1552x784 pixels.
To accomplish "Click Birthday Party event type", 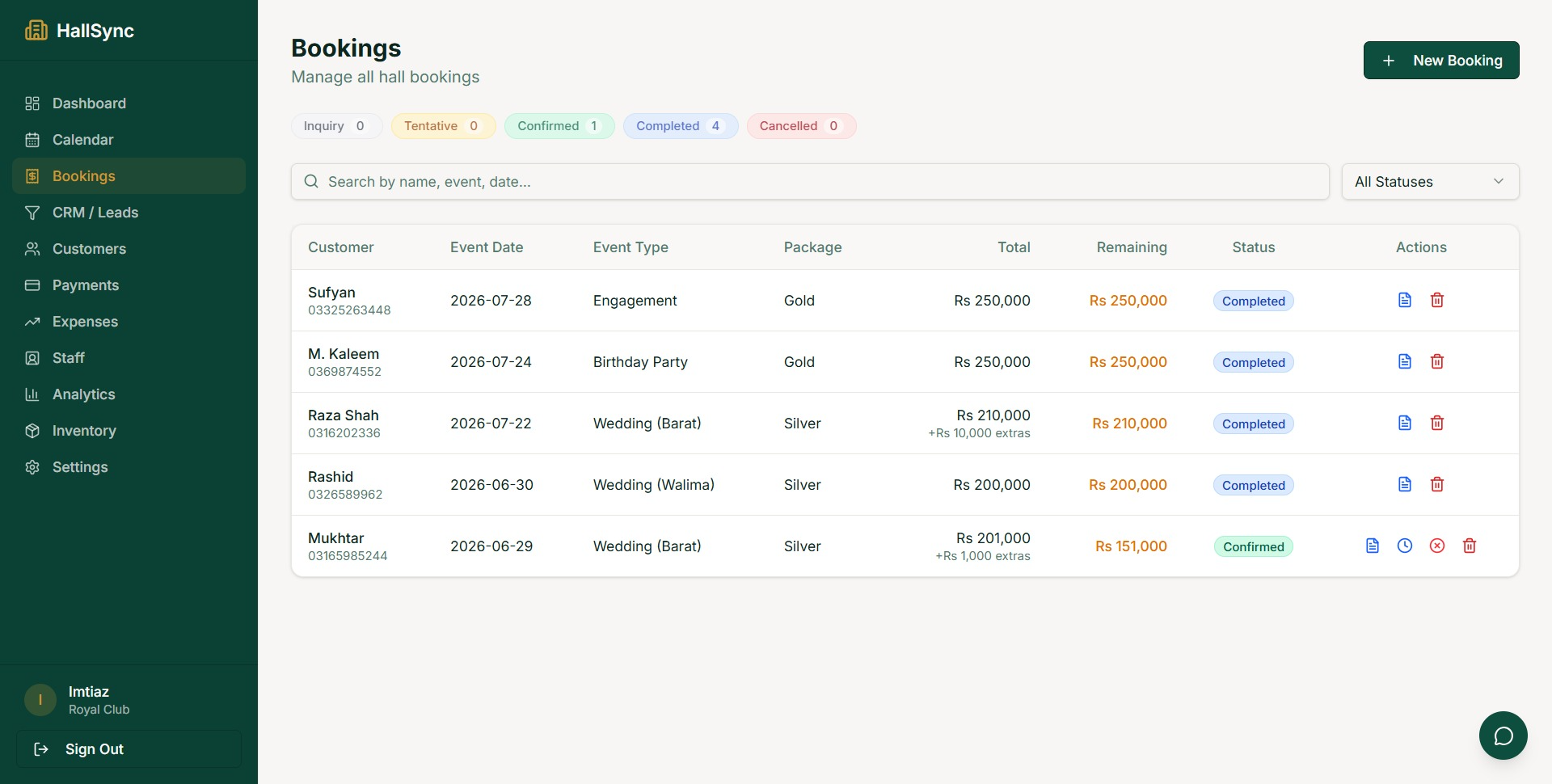I will coord(640,362).
